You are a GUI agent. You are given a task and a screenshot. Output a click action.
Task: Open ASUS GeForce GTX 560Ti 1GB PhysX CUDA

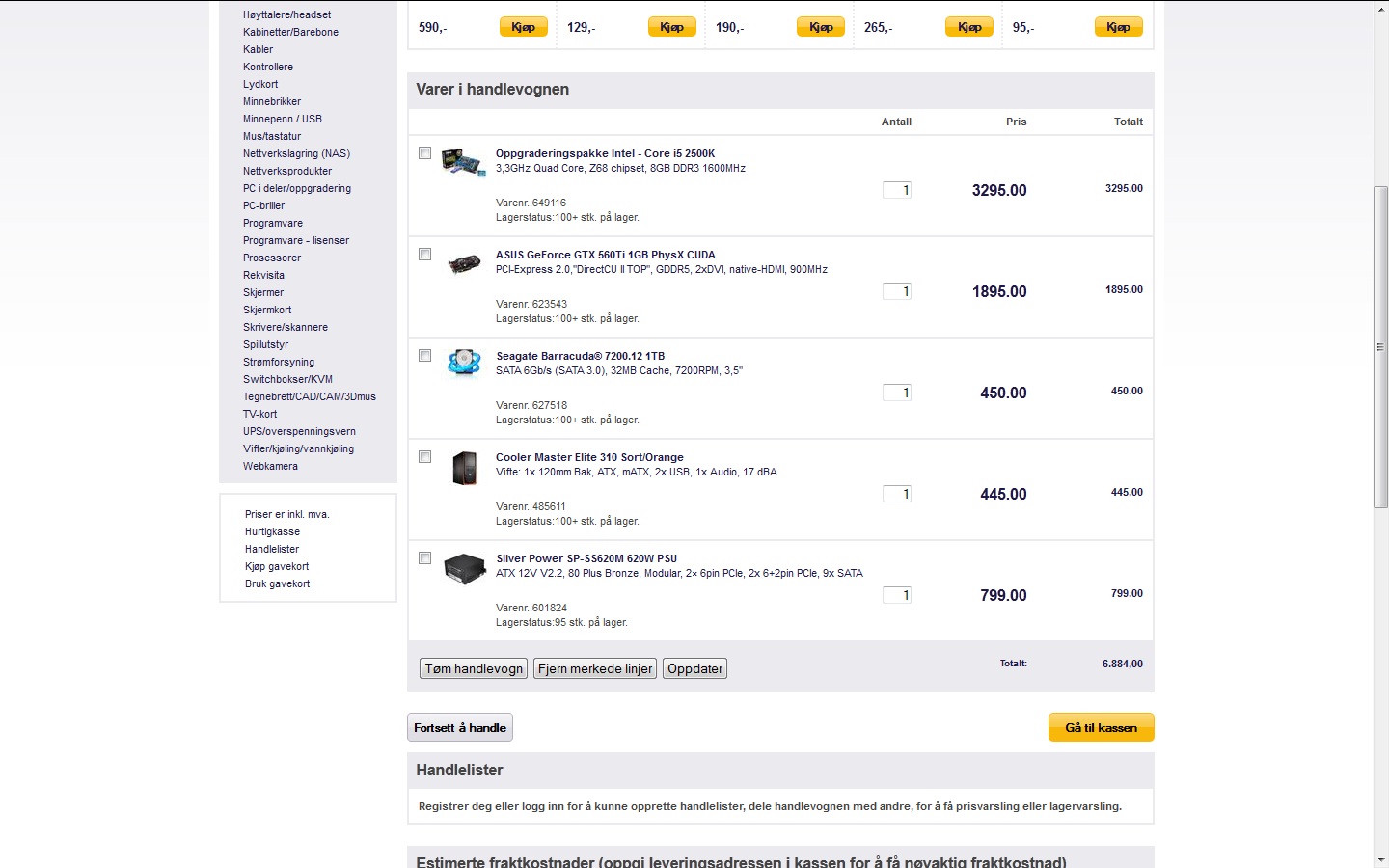[x=606, y=255]
